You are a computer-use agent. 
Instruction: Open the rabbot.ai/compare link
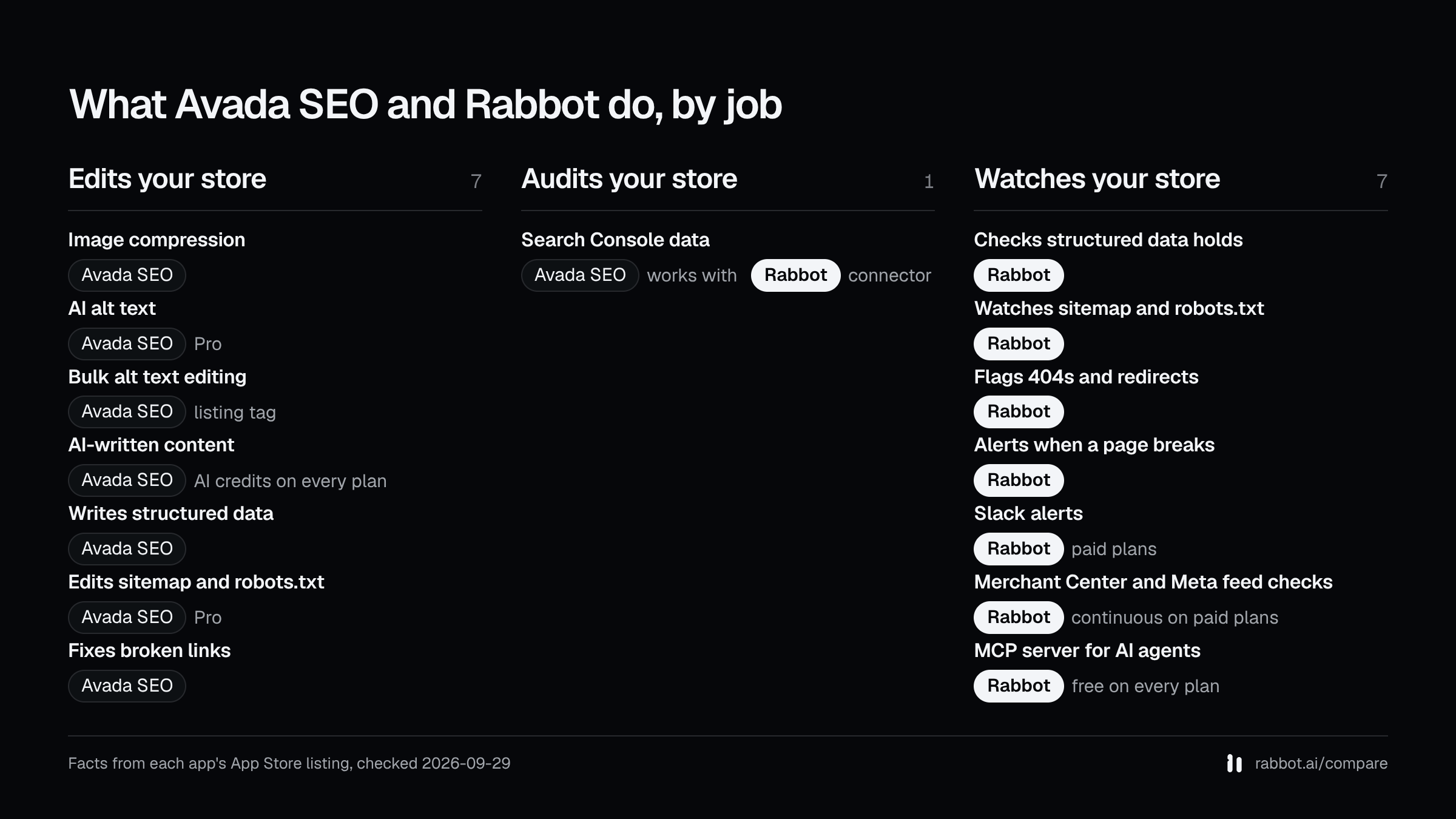click(x=1321, y=763)
